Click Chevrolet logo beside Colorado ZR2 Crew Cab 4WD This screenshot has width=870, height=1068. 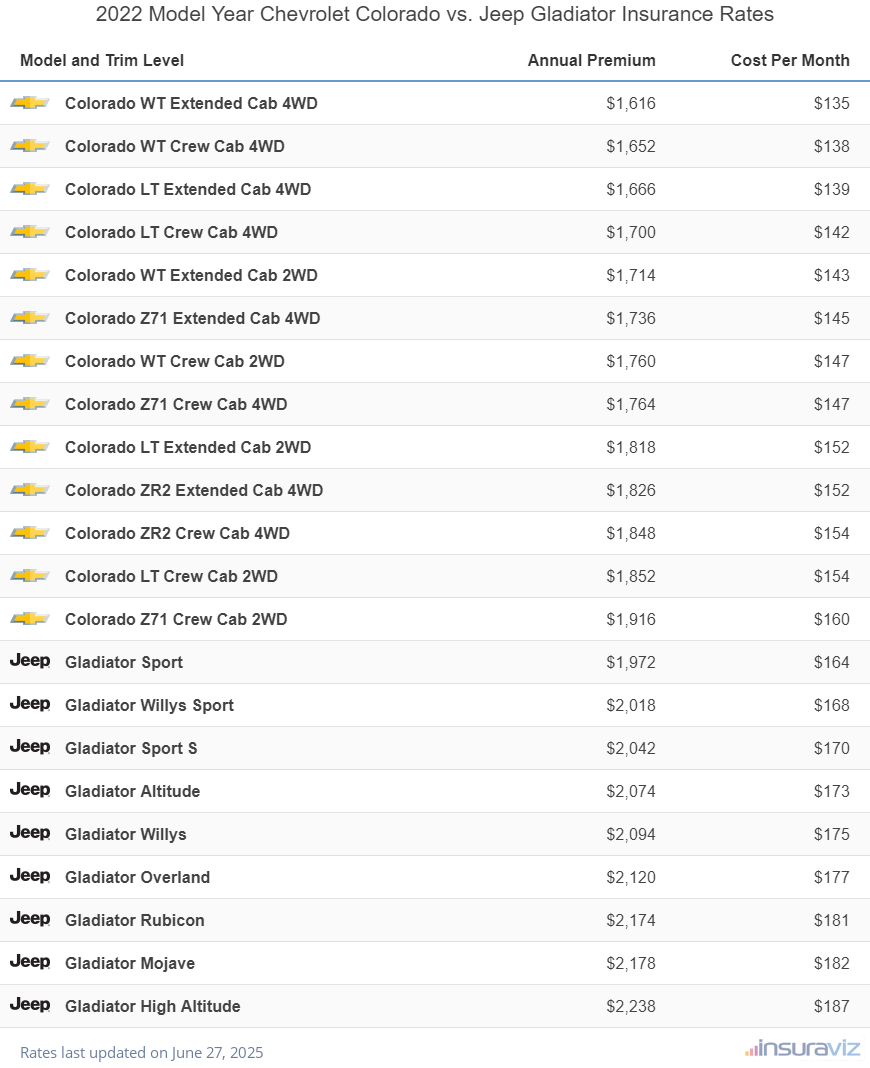click(x=30, y=532)
